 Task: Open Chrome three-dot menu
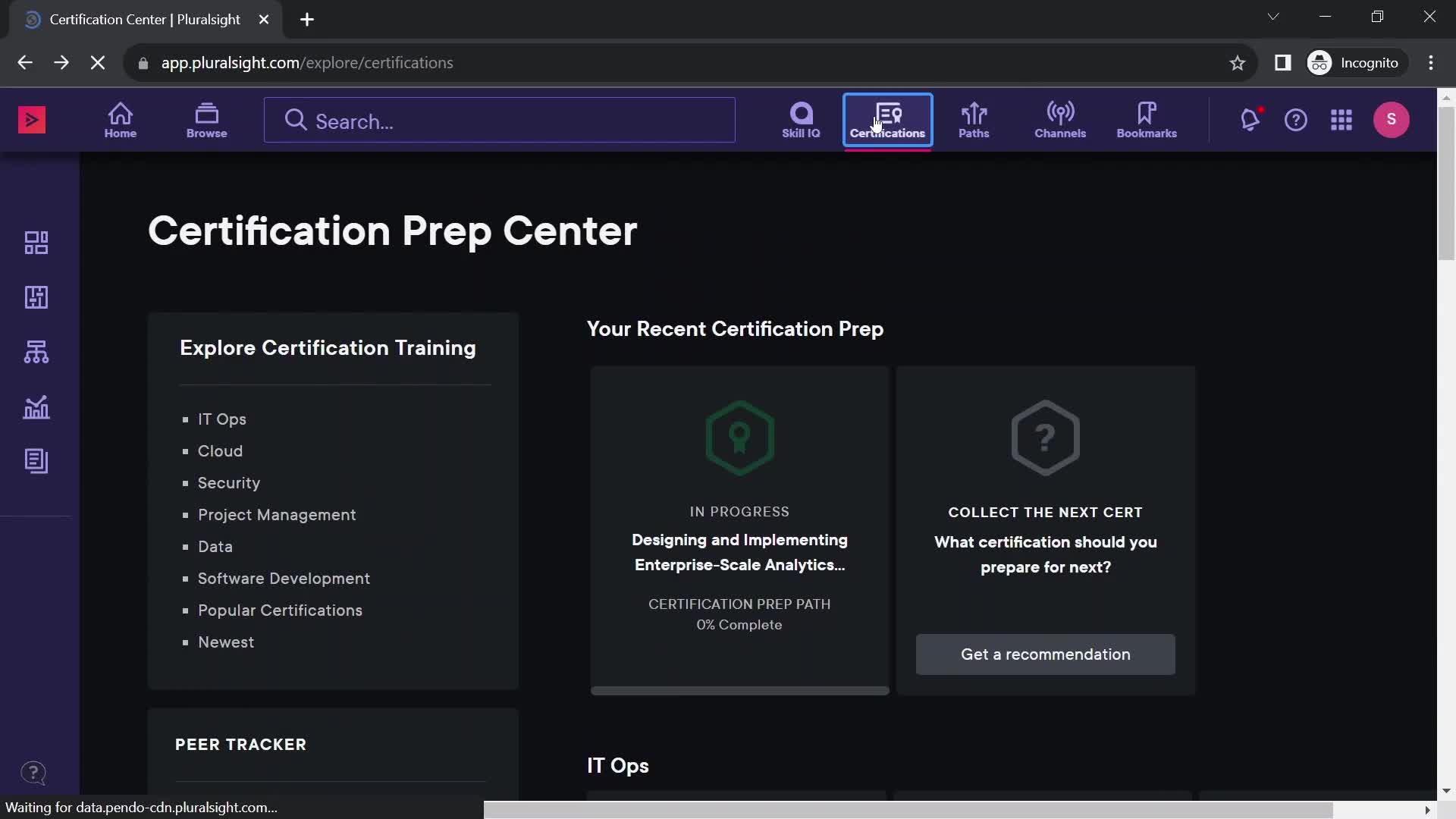pos(1431,63)
